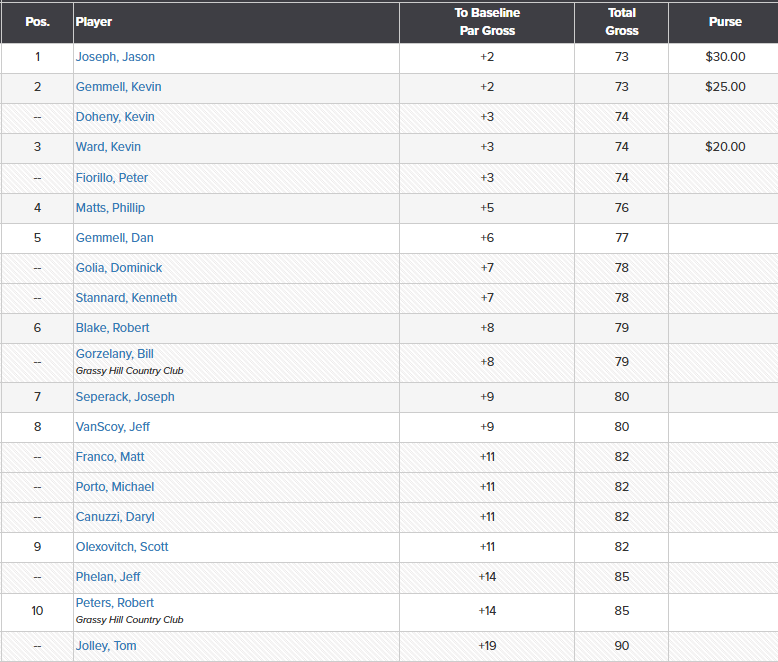Select Gorzelany, Bill player name
This screenshot has width=778, height=662.
115,354
